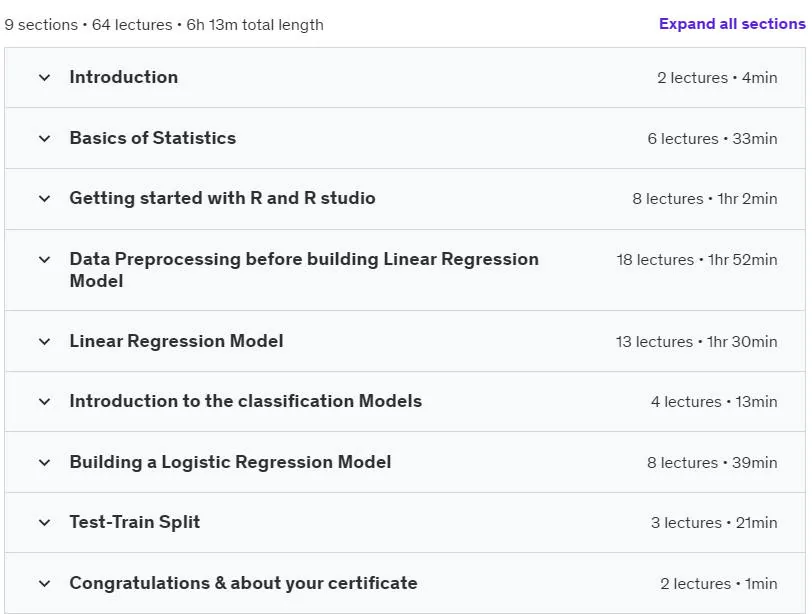Click chevron for Logistic Regression Model section
The image size is (812, 614).
[x=45, y=462]
